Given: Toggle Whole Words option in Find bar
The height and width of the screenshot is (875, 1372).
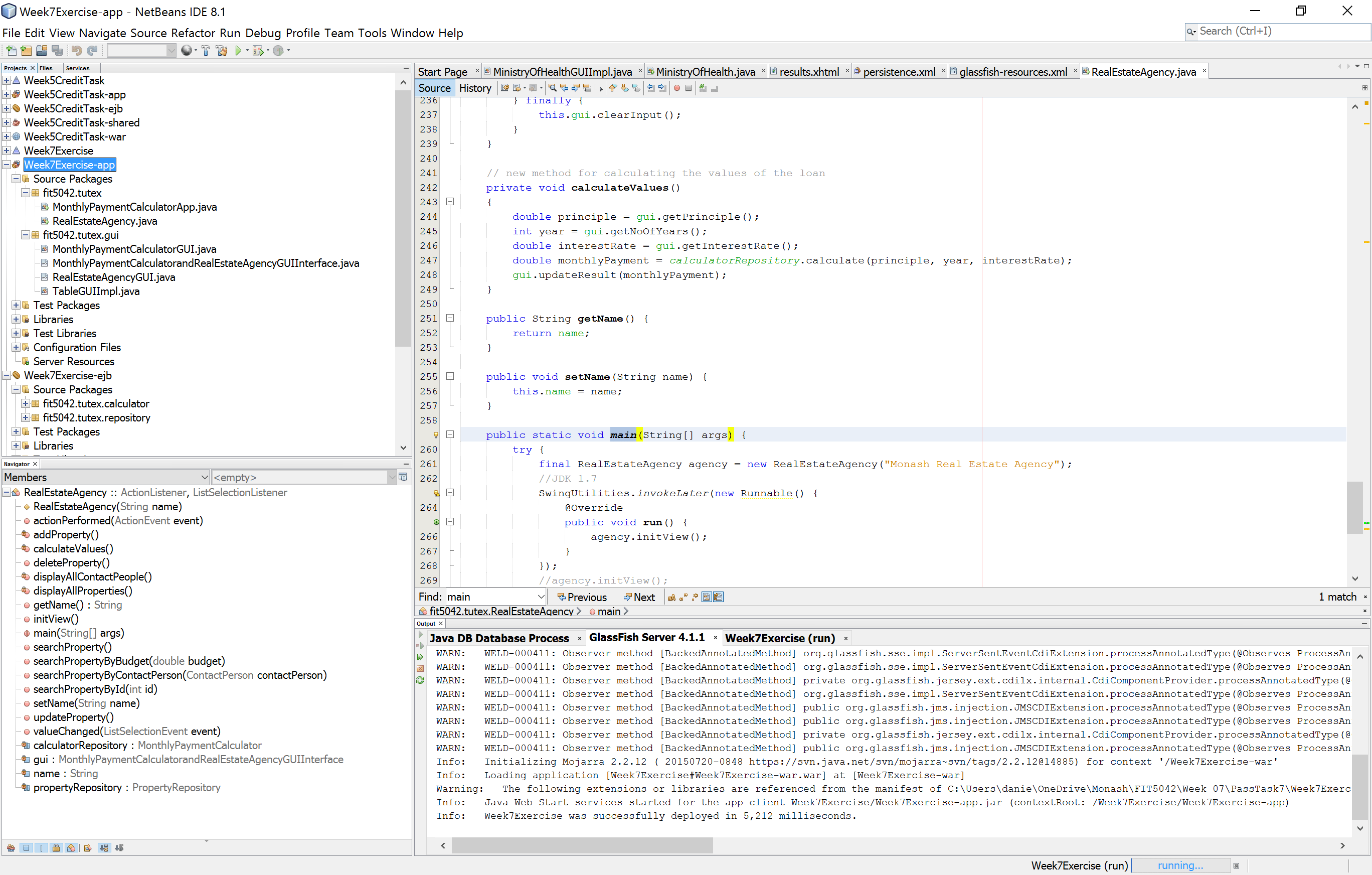Looking at the screenshot, I should tap(683, 597).
